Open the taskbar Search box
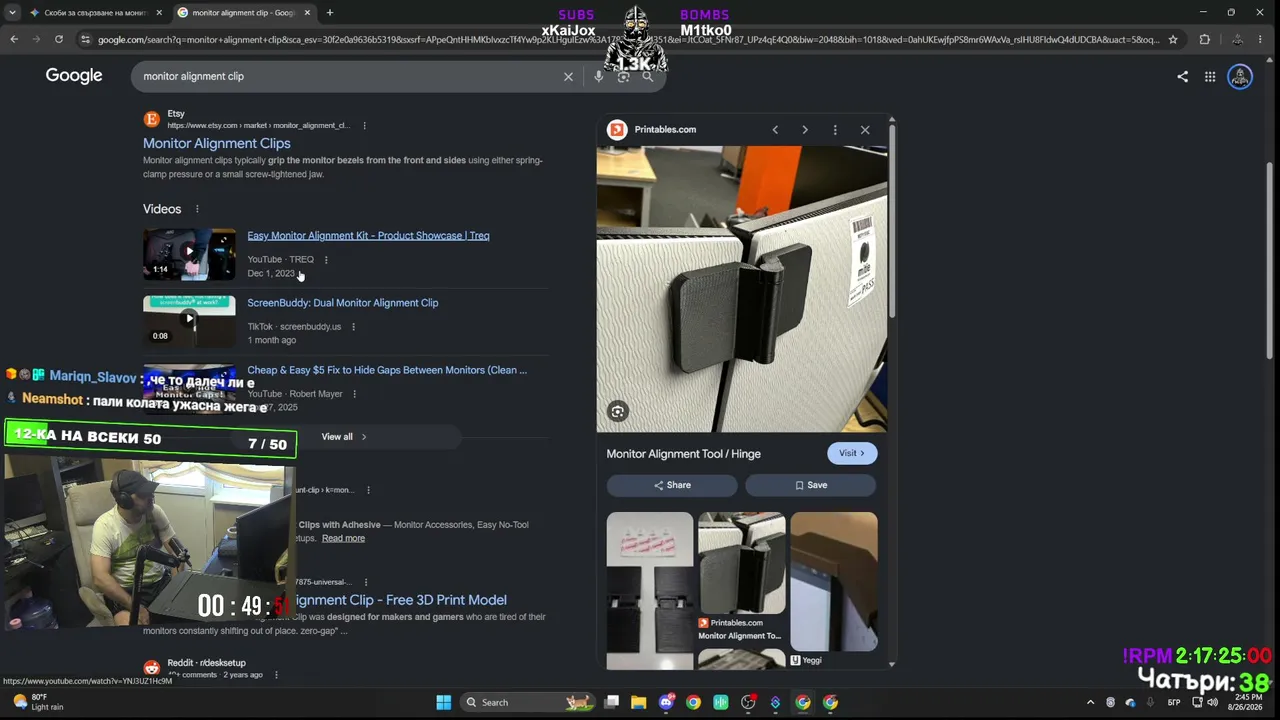This screenshot has width=1280, height=720. (x=527, y=702)
